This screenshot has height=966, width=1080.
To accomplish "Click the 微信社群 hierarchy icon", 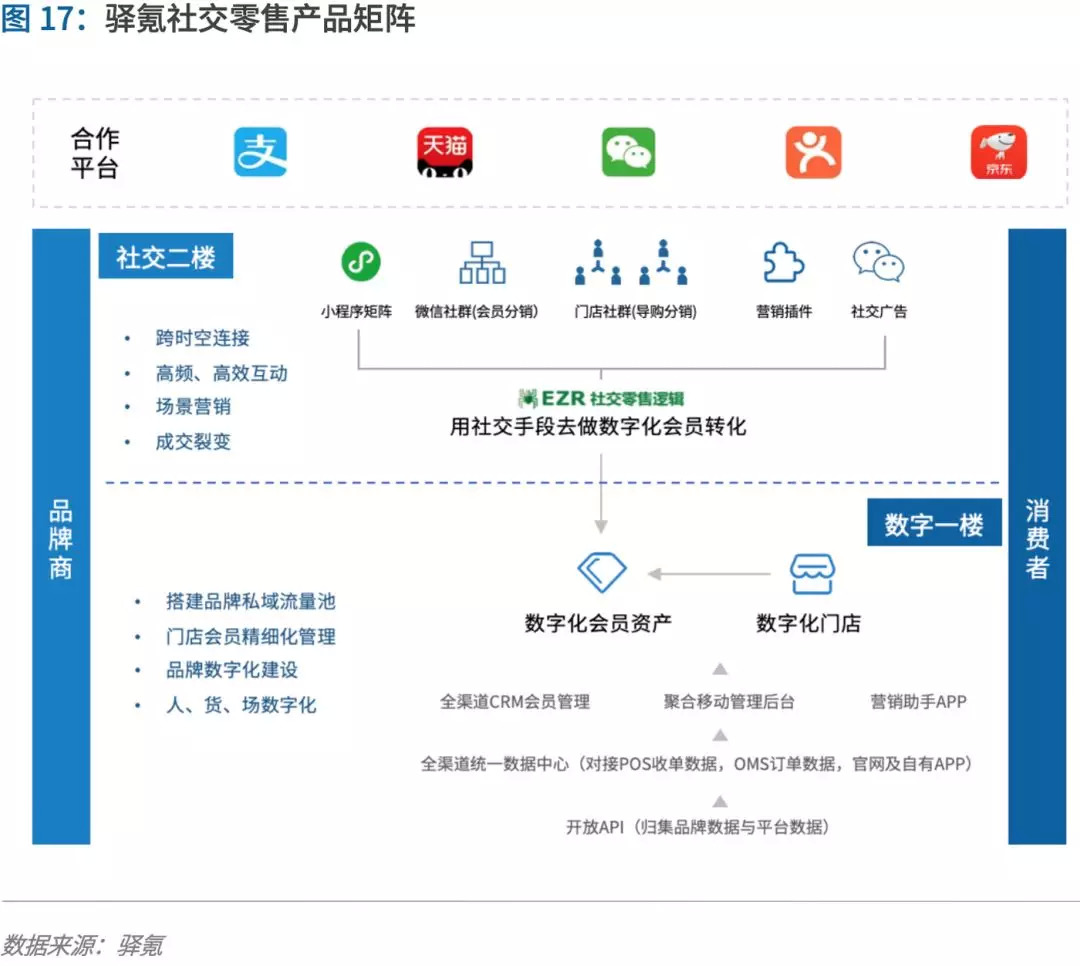I will coord(482,262).
